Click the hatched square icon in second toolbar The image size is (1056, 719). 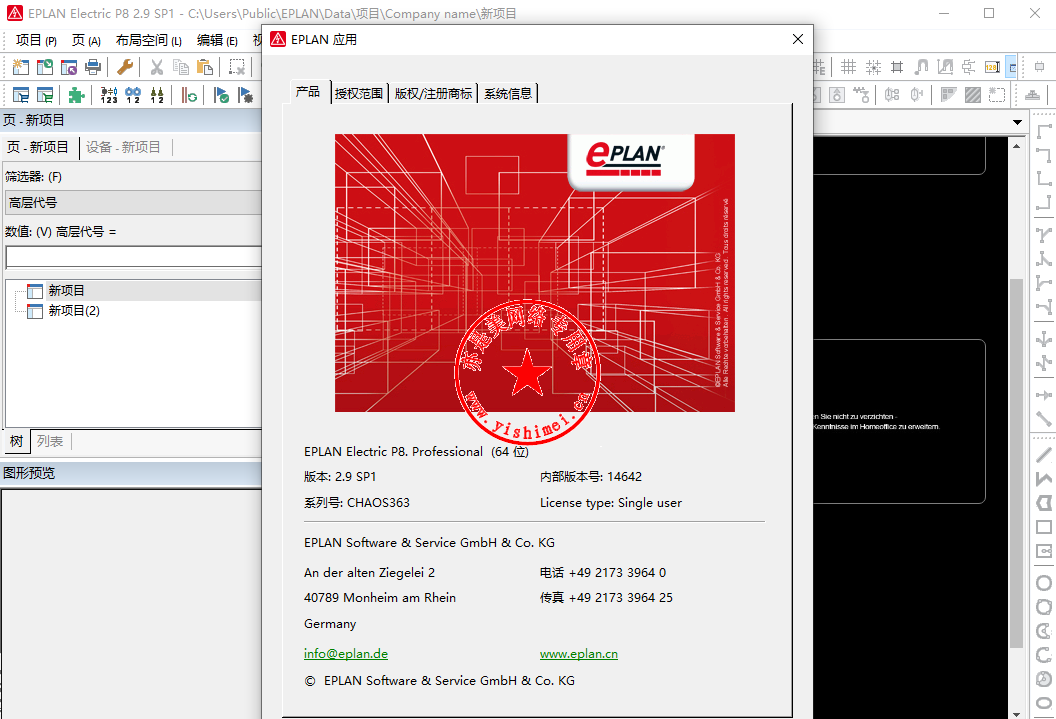click(x=972, y=95)
